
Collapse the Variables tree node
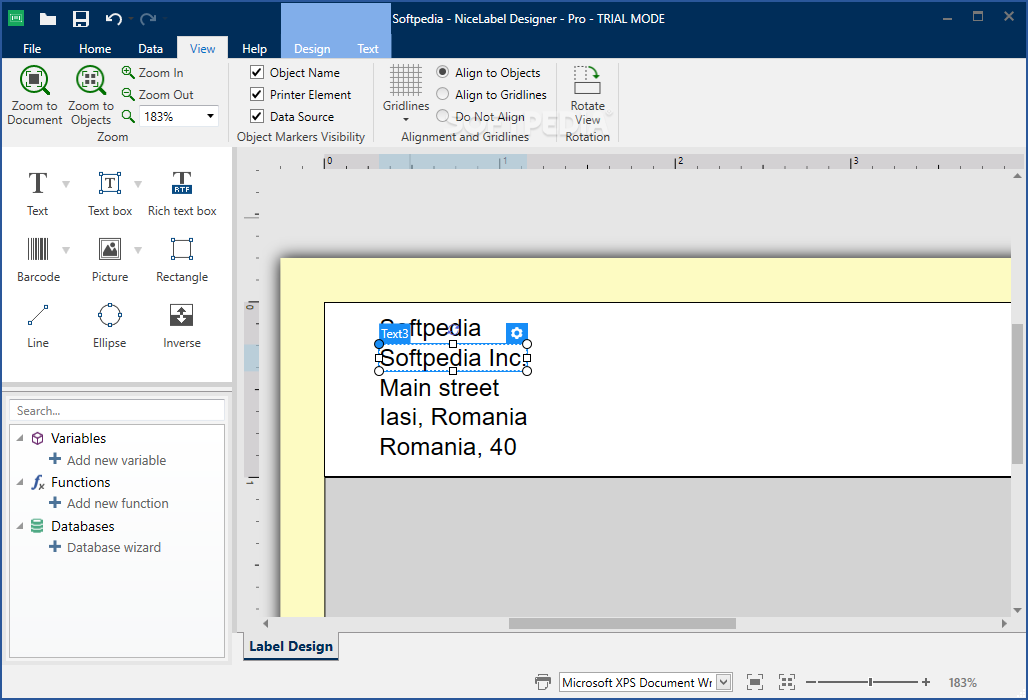coord(20,438)
